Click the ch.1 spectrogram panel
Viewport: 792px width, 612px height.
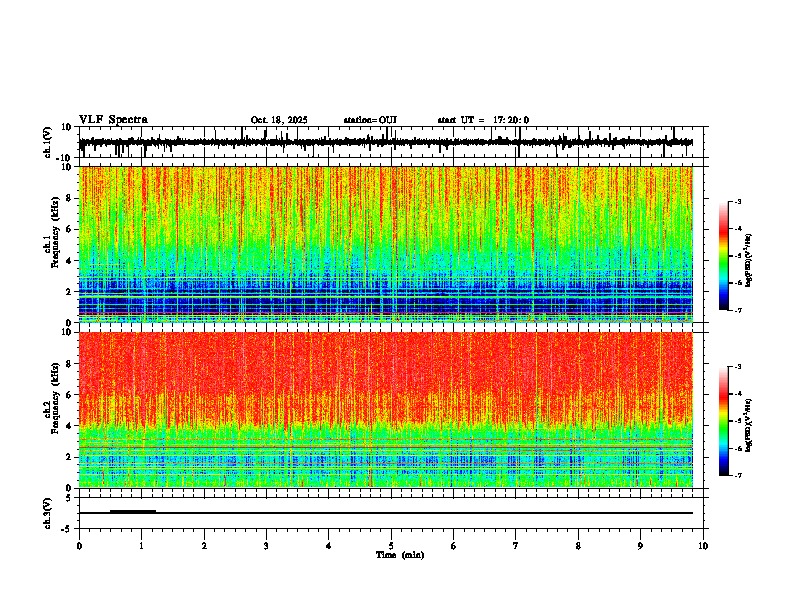click(x=386, y=244)
